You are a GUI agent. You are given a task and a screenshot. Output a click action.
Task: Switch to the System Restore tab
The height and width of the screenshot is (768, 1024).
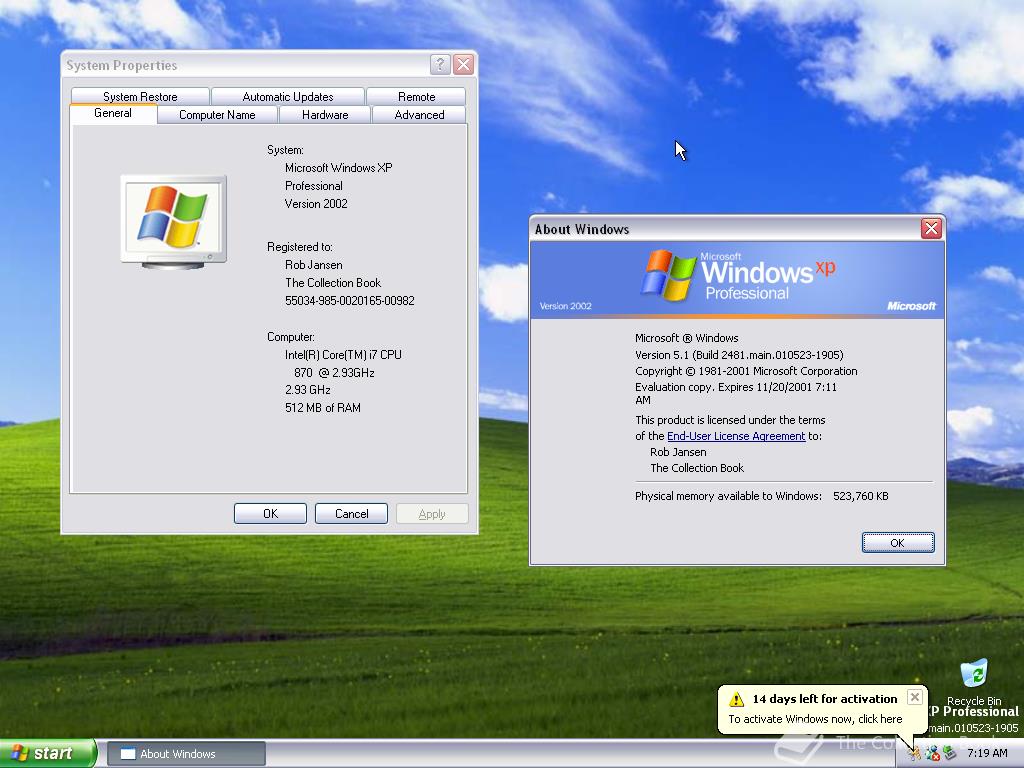(x=140, y=97)
